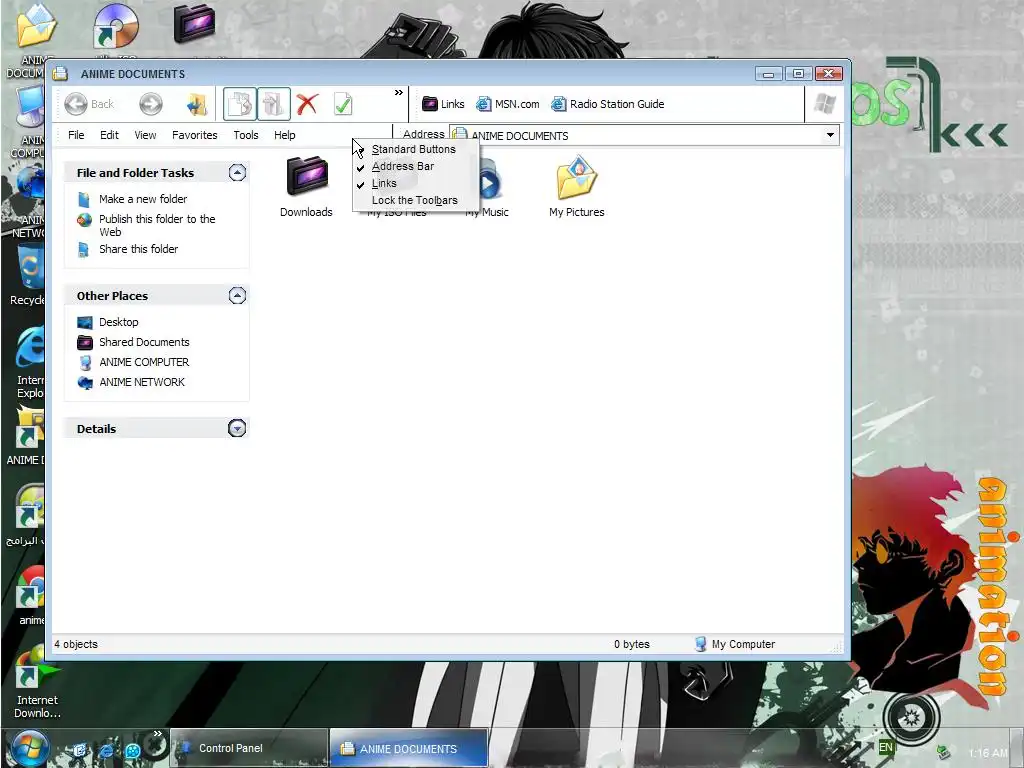Open Shared Documents in Other Places
The height and width of the screenshot is (768, 1024).
(144, 342)
